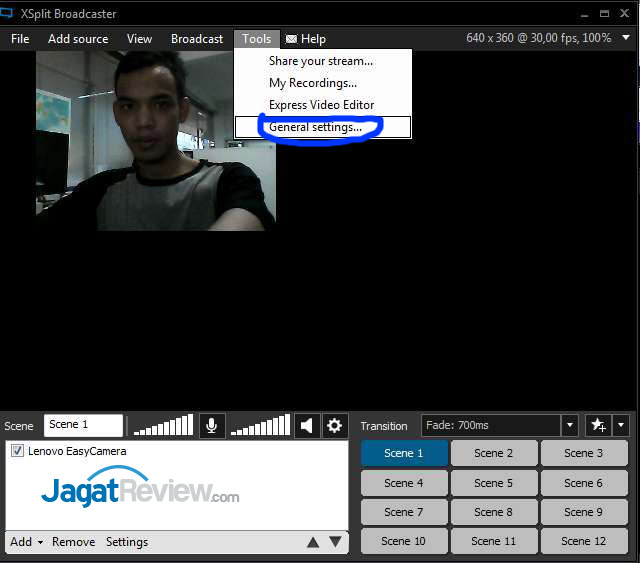Screen dimensions: 640x563
Task: Mute the speaker icon
Action: (x=307, y=426)
